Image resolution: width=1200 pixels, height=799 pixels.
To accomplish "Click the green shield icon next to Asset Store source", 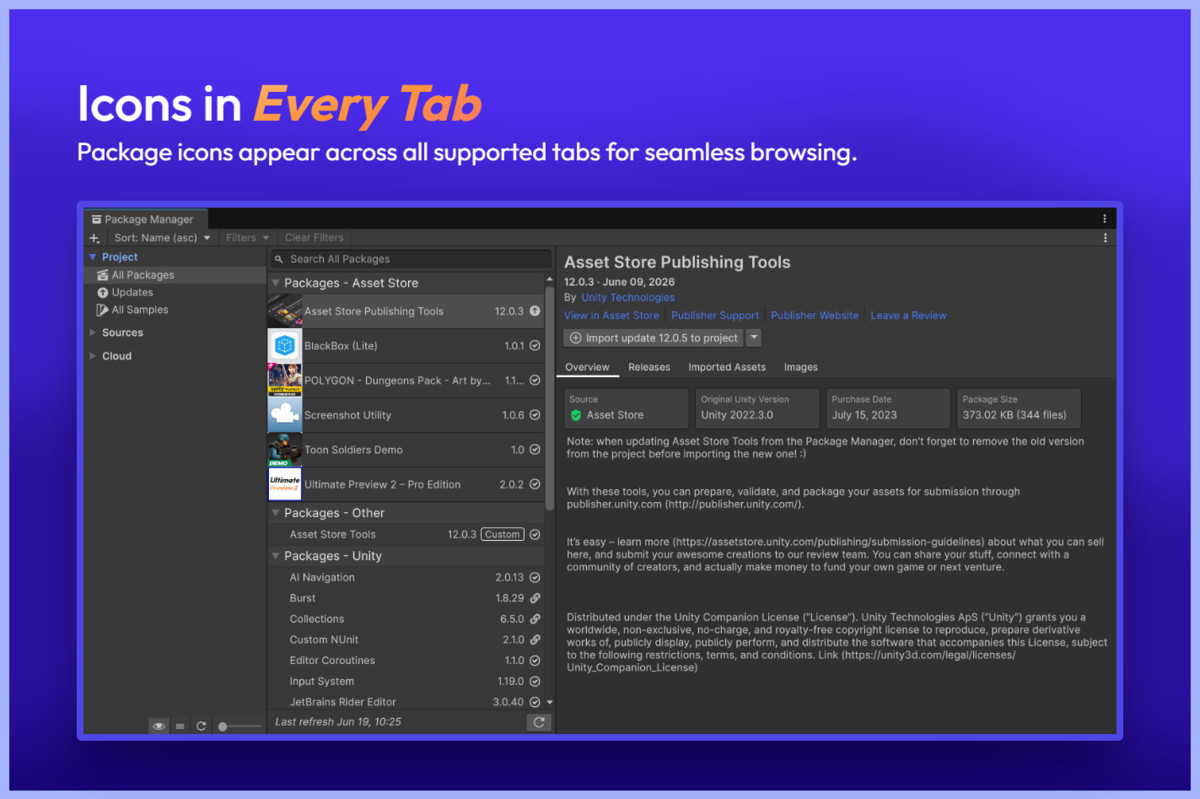I will click(576, 415).
